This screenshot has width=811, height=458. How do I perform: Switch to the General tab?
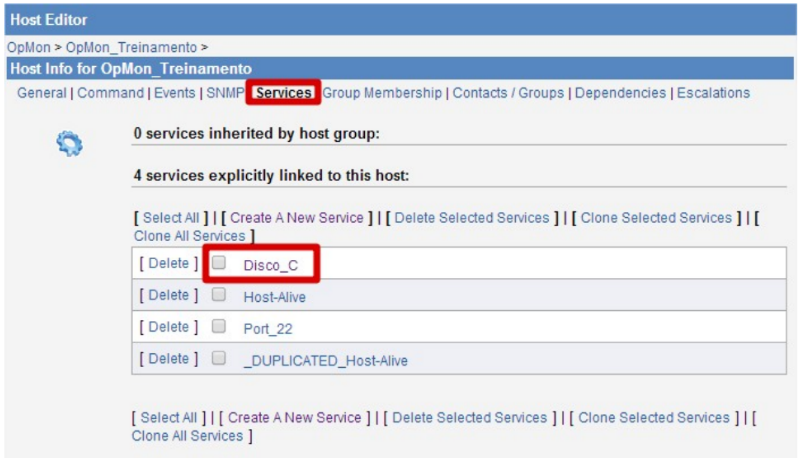tap(42, 93)
